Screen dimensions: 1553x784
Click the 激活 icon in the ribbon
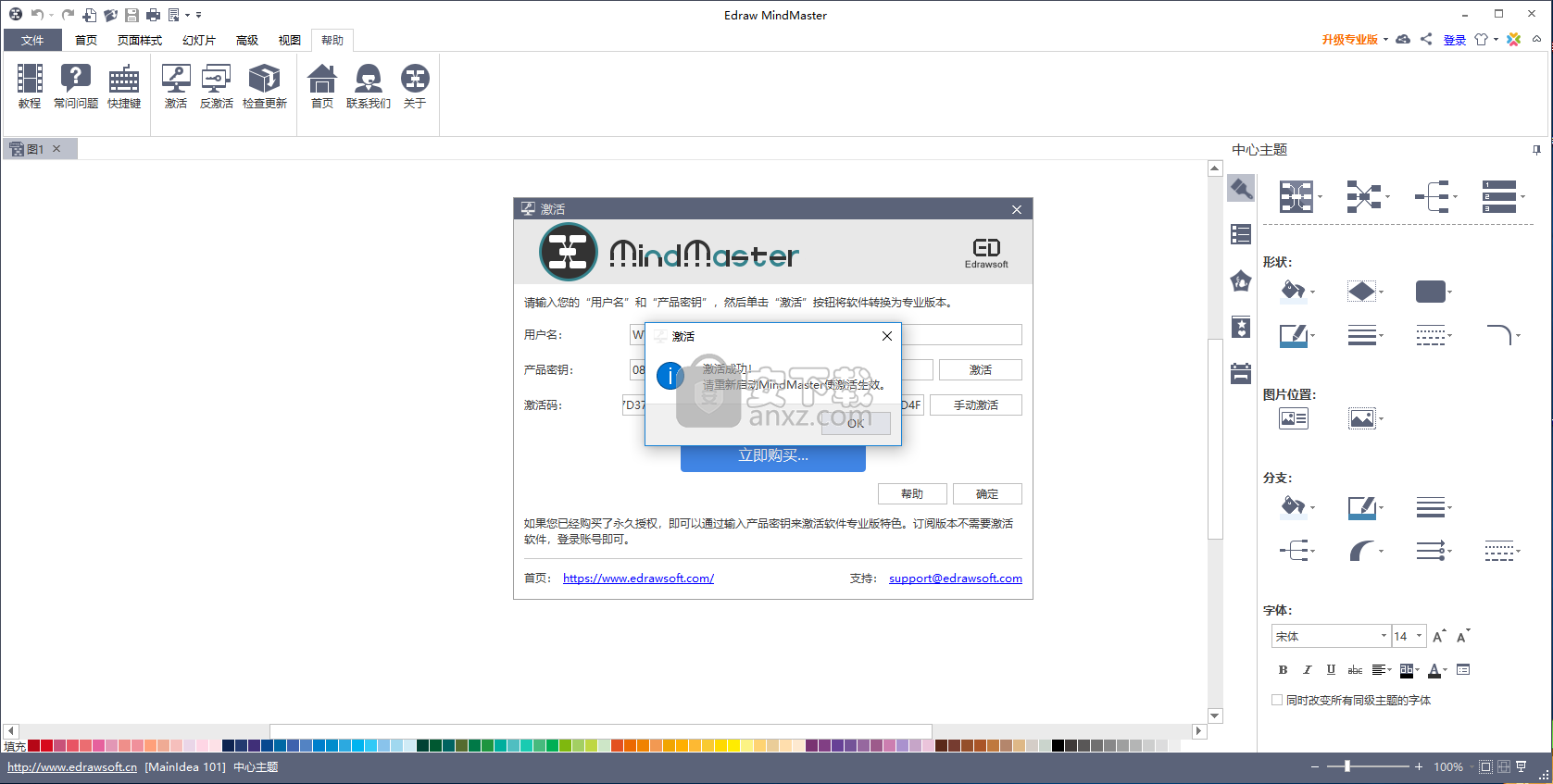tap(176, 86)
